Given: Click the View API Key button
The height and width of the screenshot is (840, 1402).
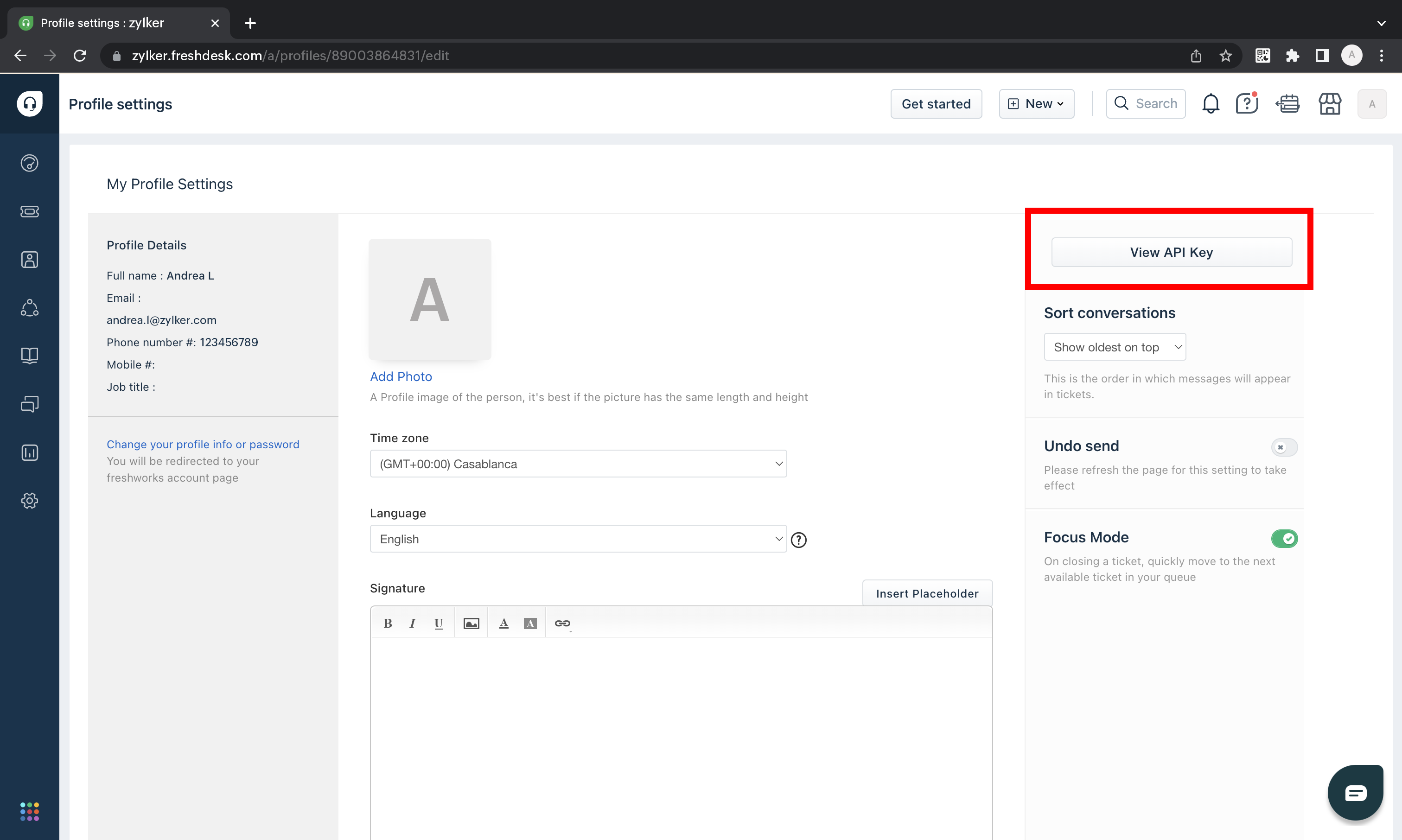Looking at the screenshot, I should tap(1171, 253).
